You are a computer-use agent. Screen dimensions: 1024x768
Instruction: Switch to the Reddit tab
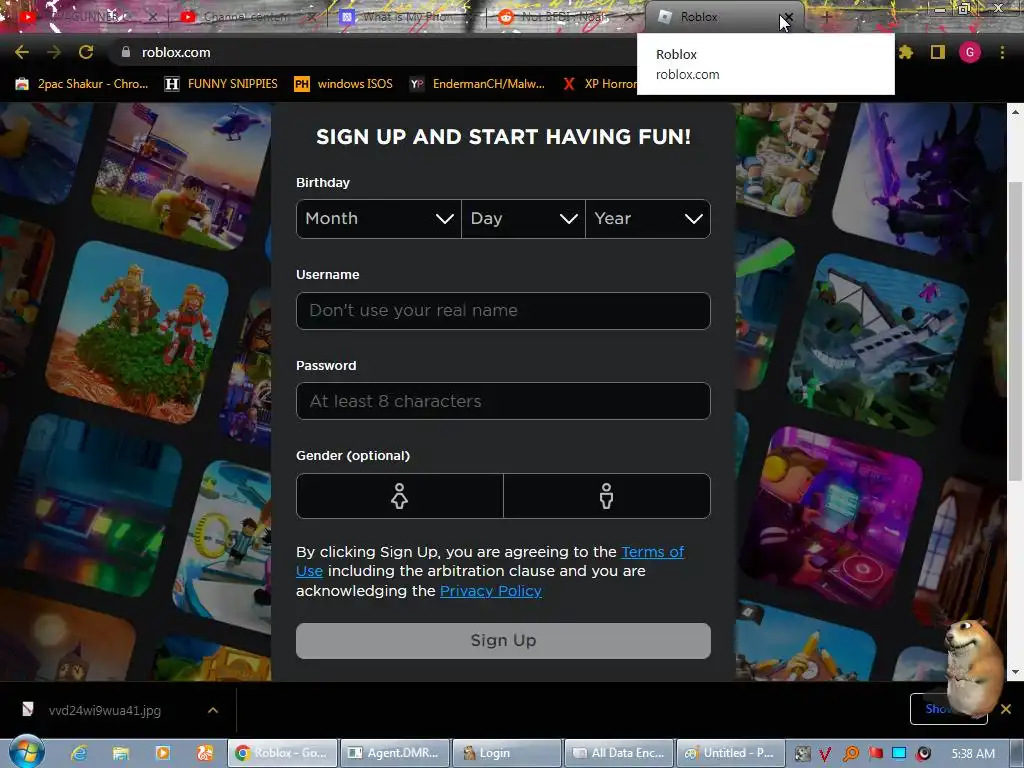565,17
